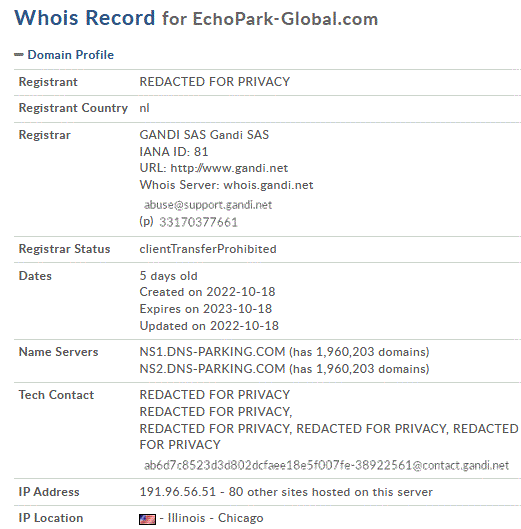Image resolution: width=521 pixels, height=529 pixels.
Task: Click the Expires on 2023-10-18 date
Action: [205, 309]
